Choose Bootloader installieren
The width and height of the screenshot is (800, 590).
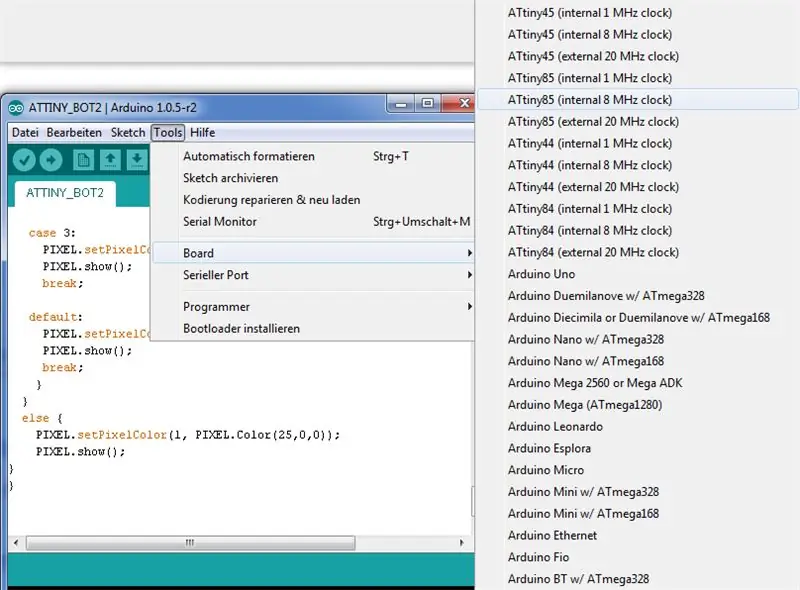313,329
